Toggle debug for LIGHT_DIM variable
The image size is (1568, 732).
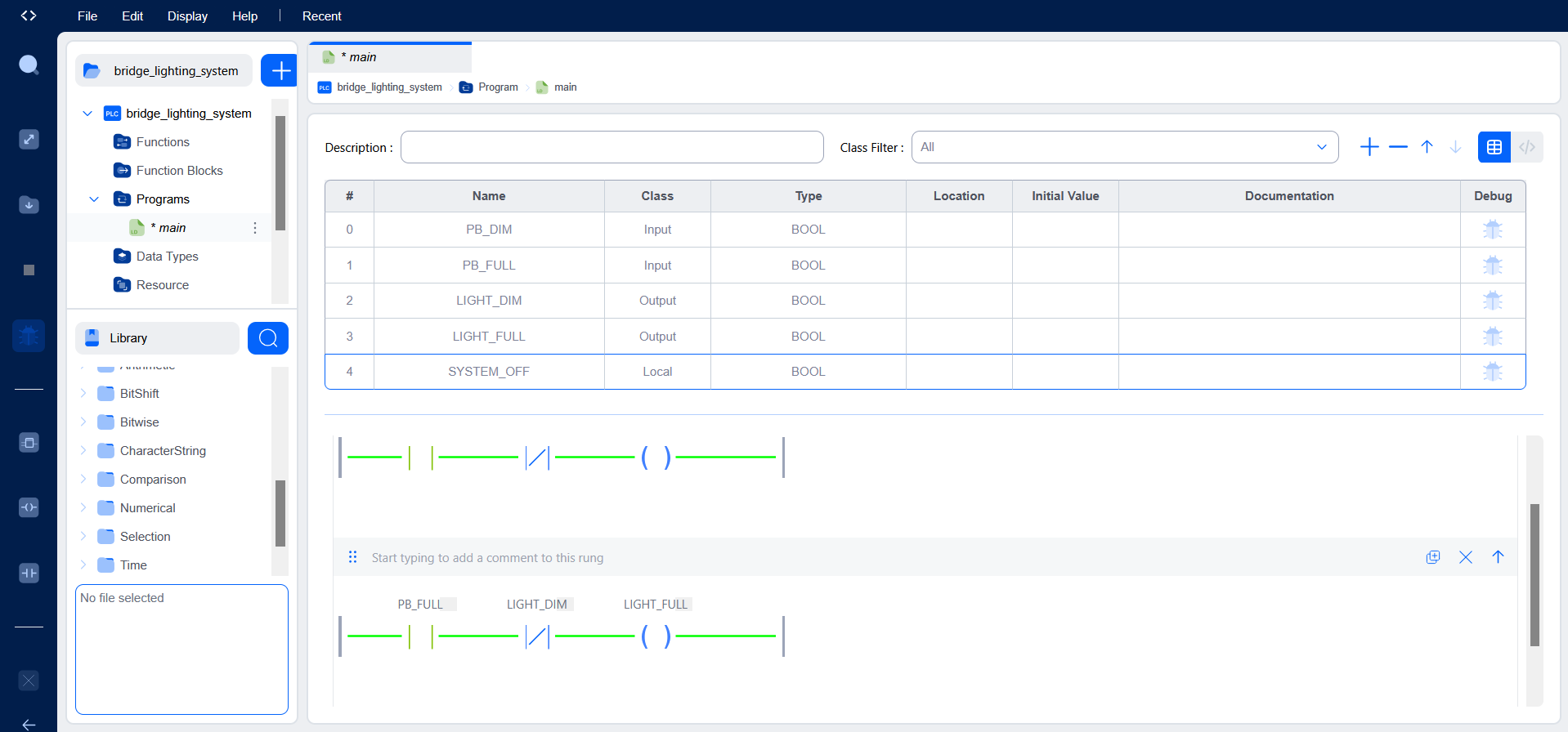coord(1493,301)
